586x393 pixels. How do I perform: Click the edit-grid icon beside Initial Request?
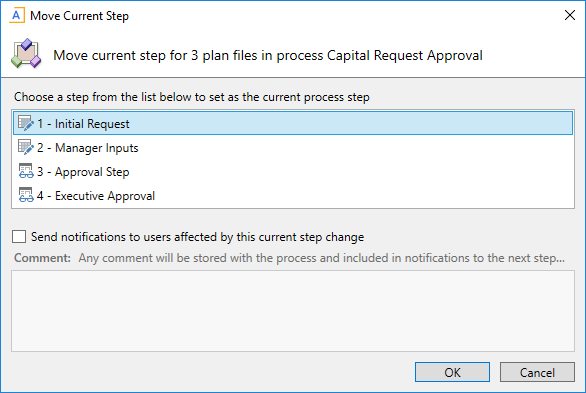tap(26, 123)
